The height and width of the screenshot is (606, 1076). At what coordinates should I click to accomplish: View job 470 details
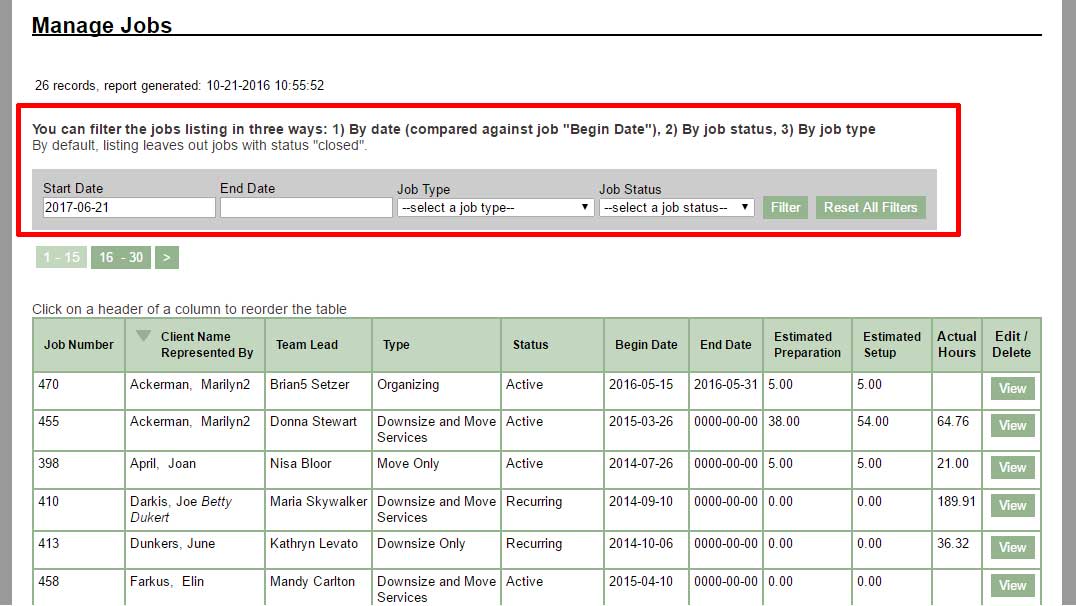coord(1012,388)
